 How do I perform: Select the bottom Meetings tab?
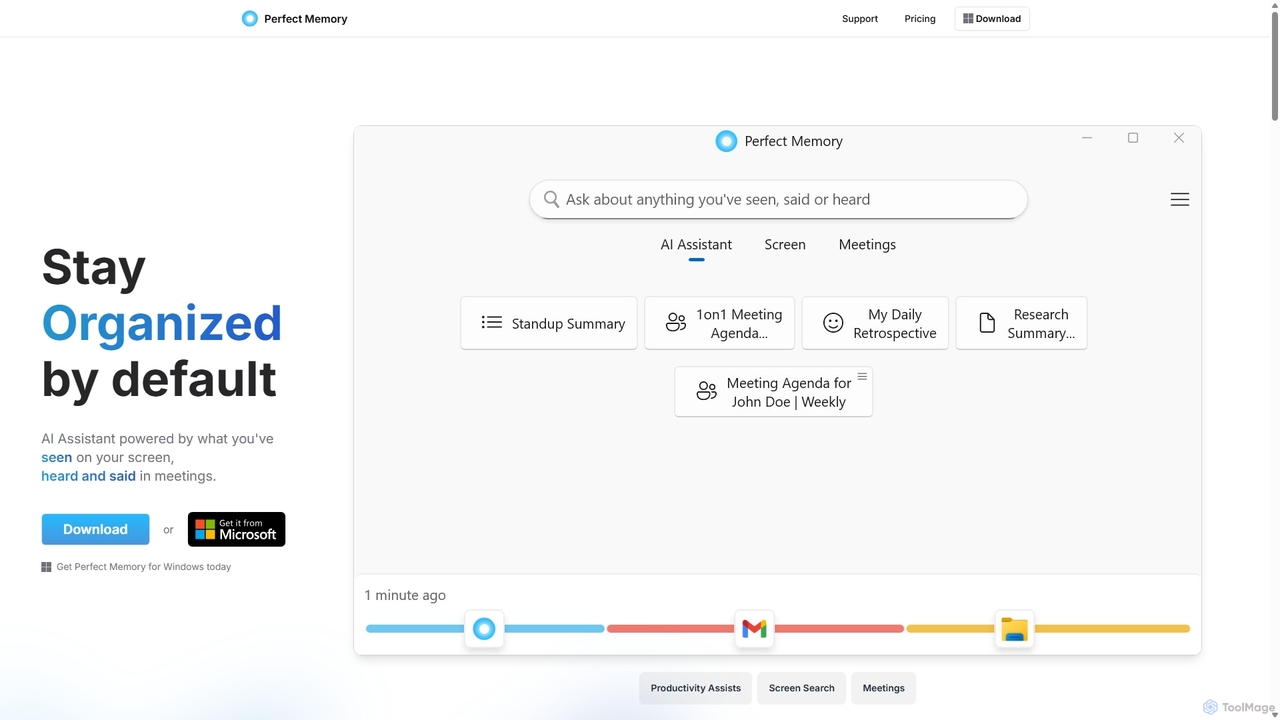[x=884, y=688]
